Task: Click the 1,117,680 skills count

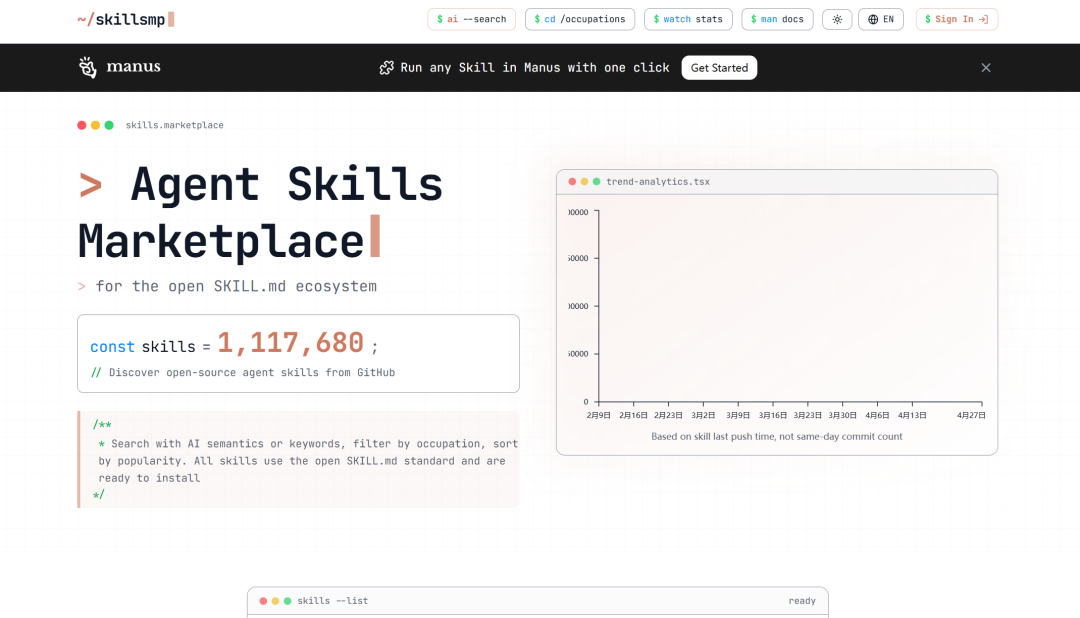Action: pos(291,342)
